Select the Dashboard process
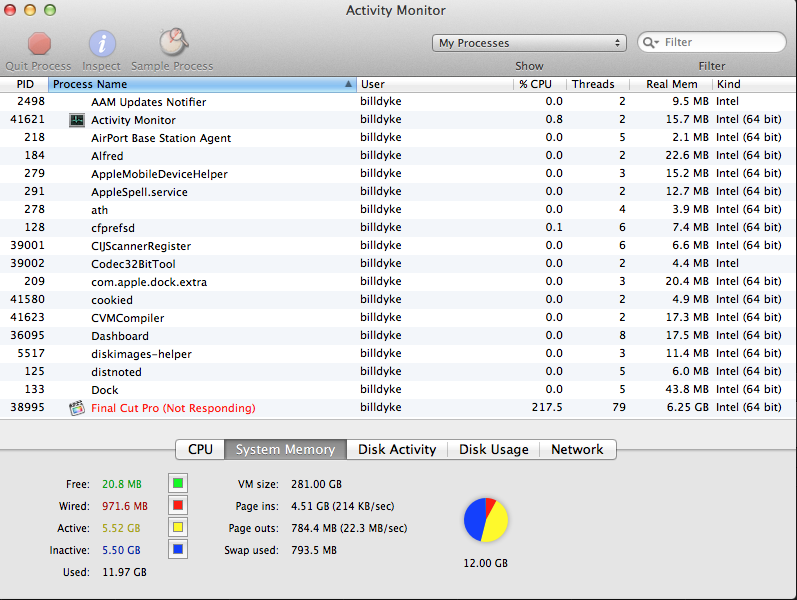This screenshot has height=600, width=797. (x=120, y=336)
